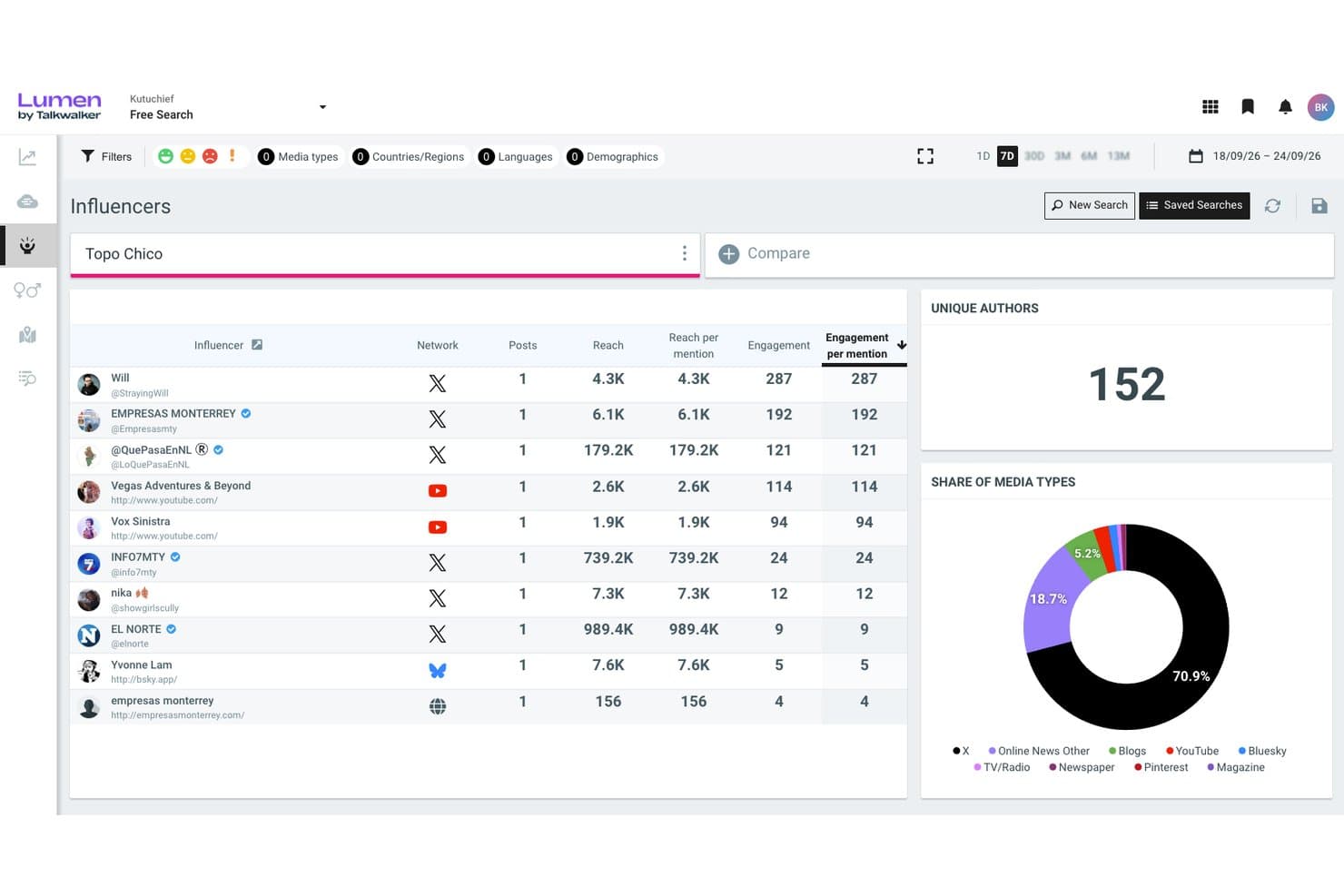Viewport: 1344px width, 896px height.
Task: Open the analytics chart sidebar icon
Action: 27,157
